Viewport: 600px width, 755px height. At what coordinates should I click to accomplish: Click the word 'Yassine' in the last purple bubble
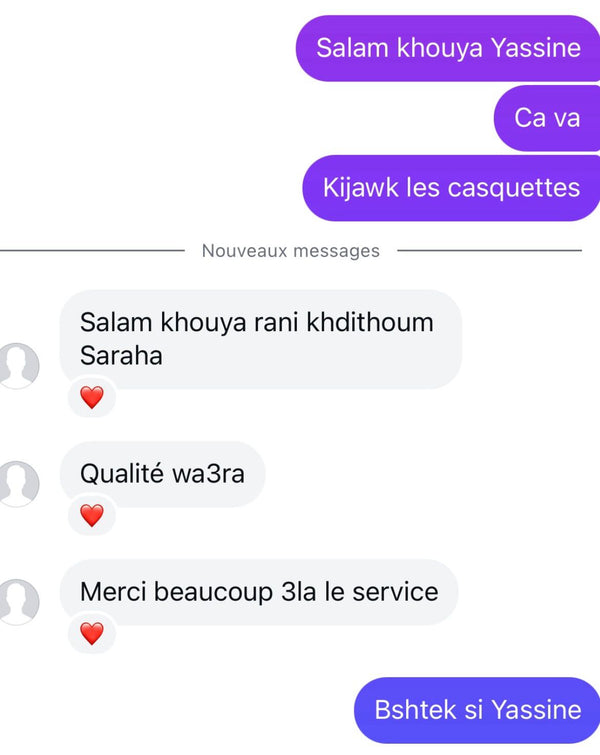(536, 710)
